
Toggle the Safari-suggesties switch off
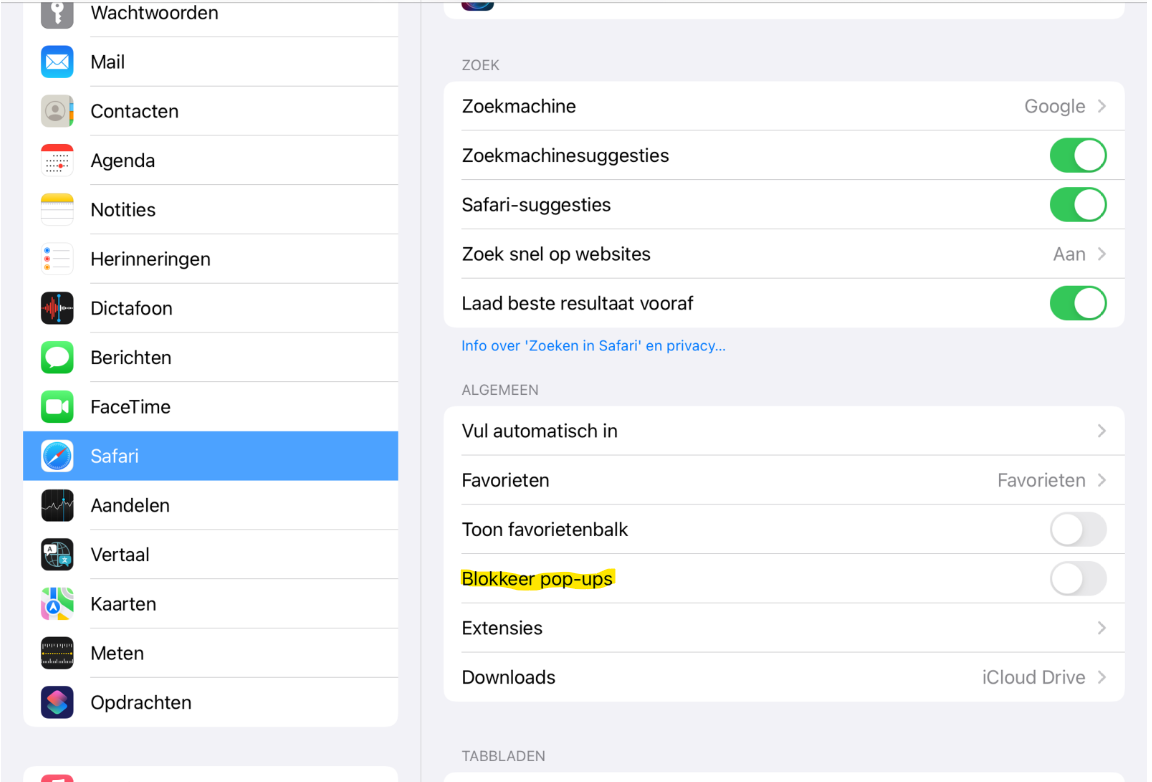(x=1078, y=205)
